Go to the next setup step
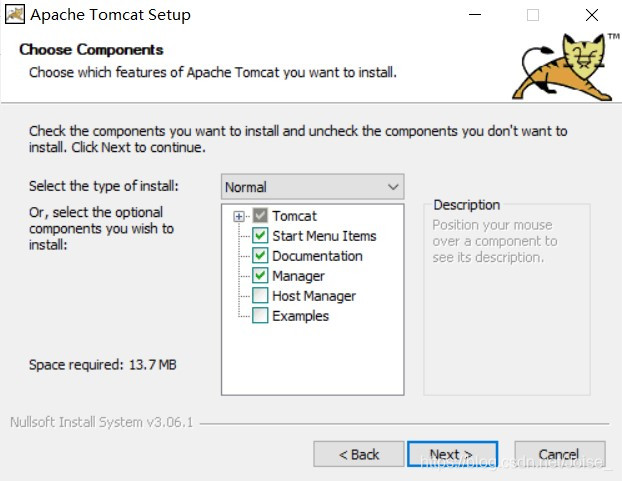The height and width of the screenshot is (481, 622). click(x=452, y=454)
